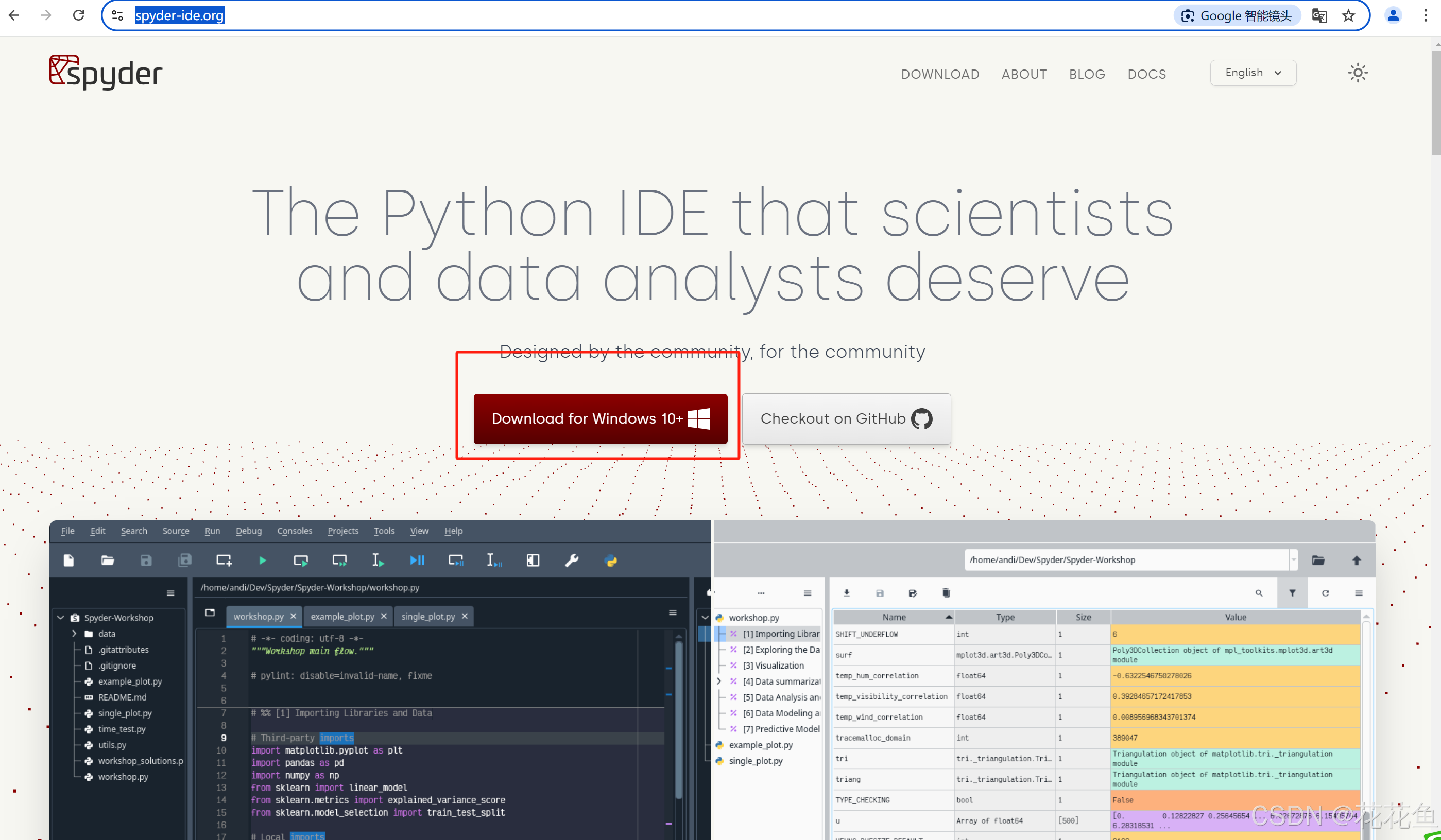Open the site information icon beside the URL
The image size is (1441, 840).
[x=118, y=15]
